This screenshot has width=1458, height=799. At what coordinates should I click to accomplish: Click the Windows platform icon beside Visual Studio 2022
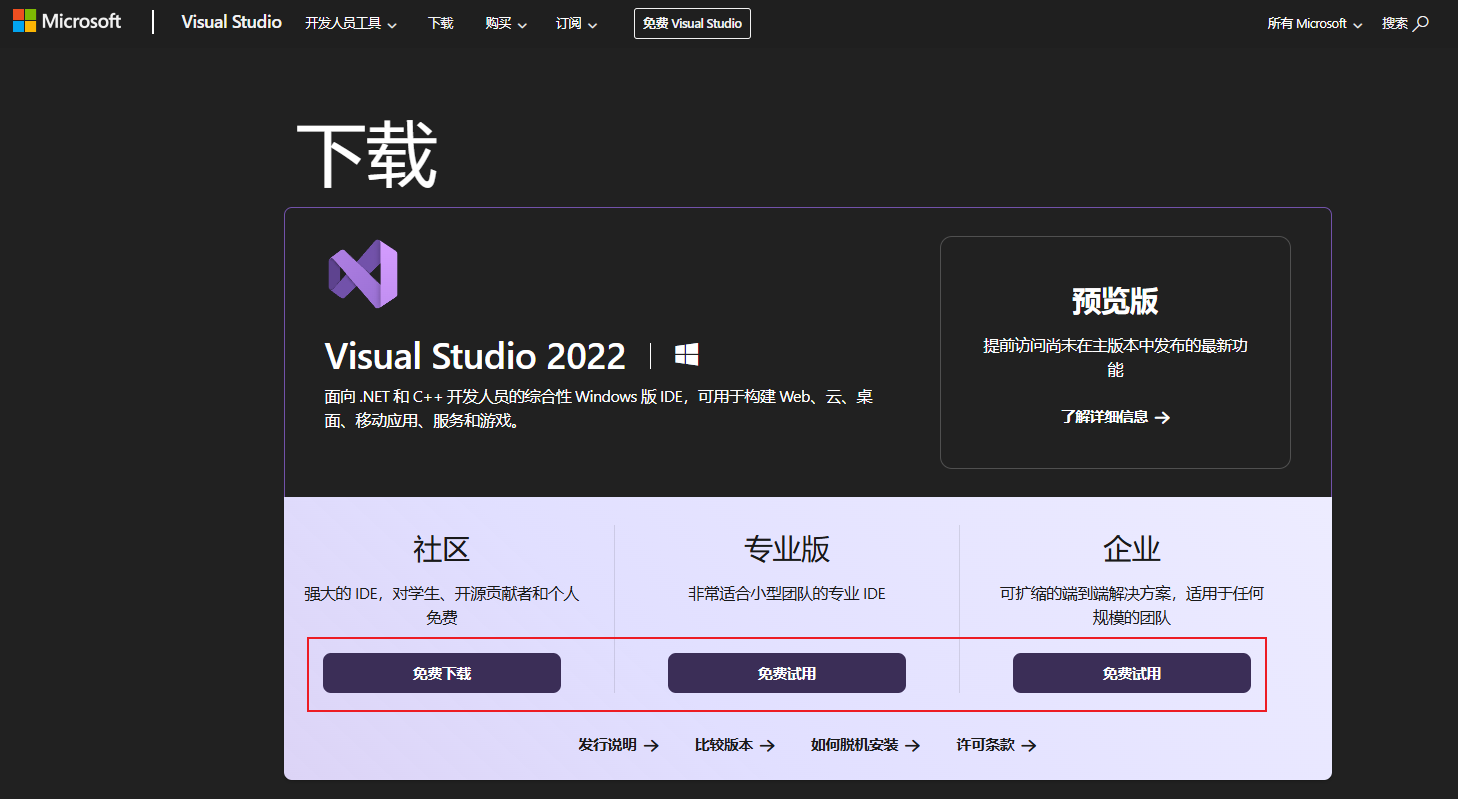click(x=687, y=355)
